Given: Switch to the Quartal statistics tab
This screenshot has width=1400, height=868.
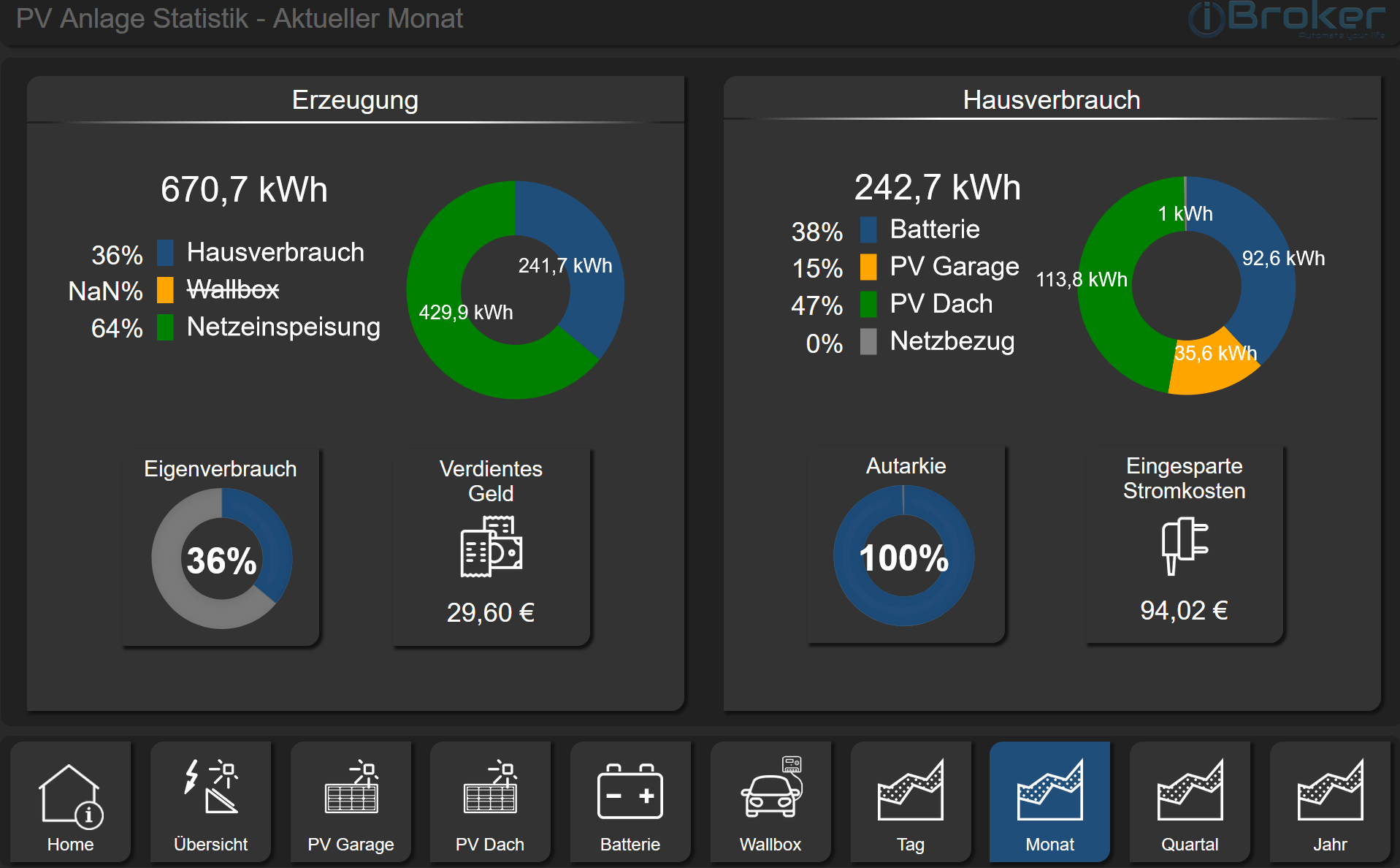Looking at the screenshot, I should coord(1190,802).
